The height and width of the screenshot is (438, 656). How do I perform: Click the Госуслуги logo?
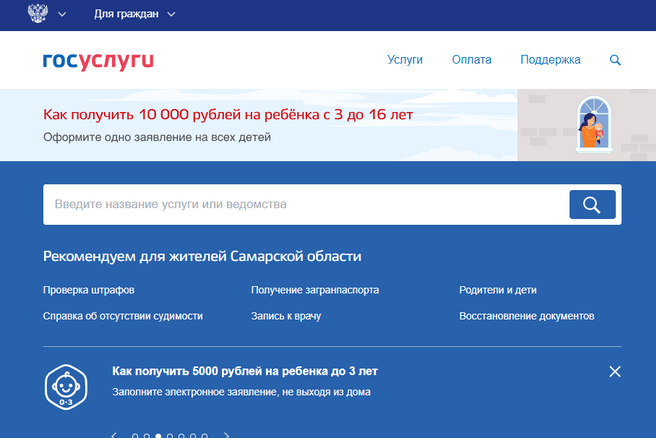click(x=98, y=60)
